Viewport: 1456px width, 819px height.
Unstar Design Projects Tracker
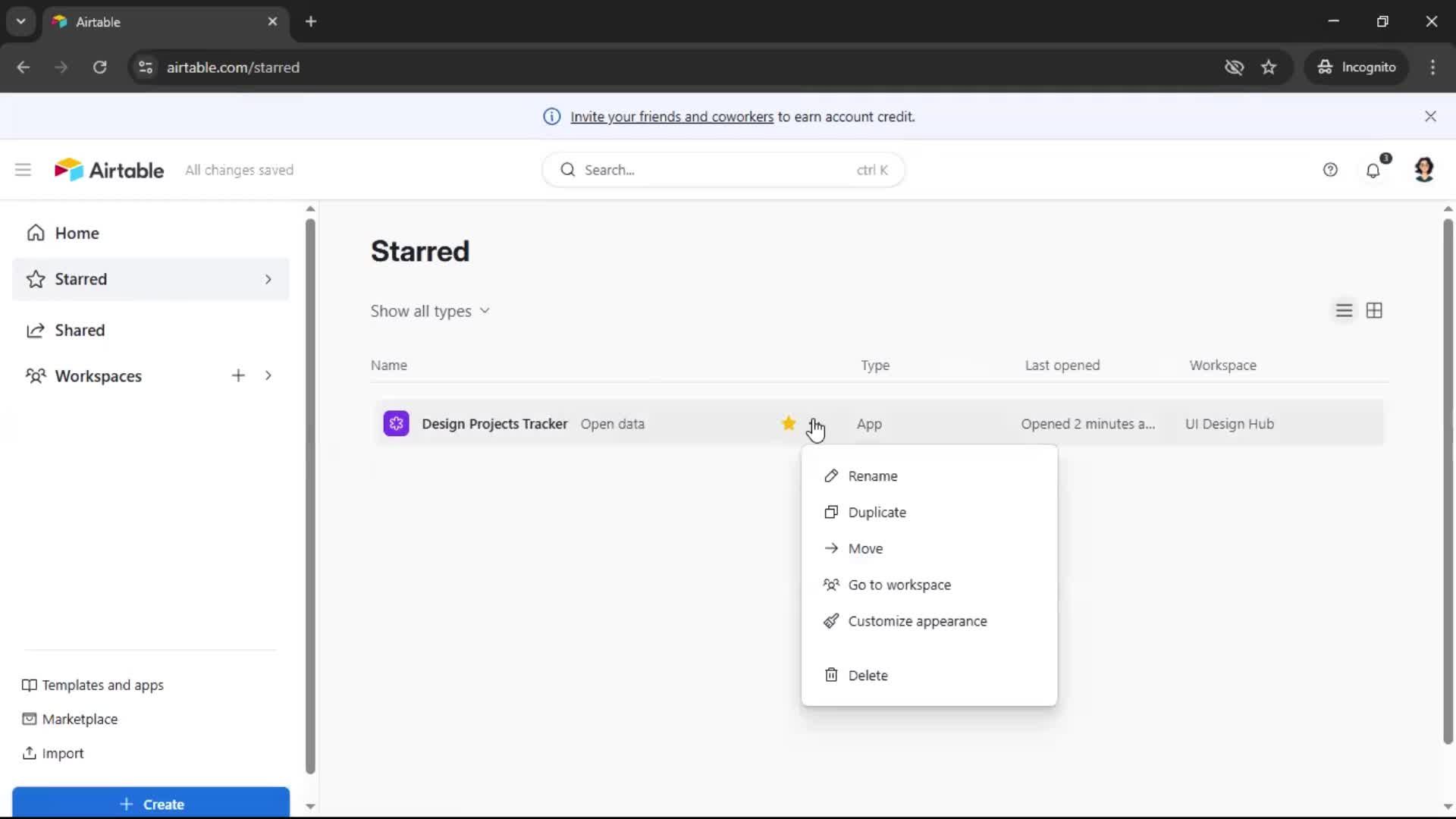pyautogui.click(x=789, y=423)
